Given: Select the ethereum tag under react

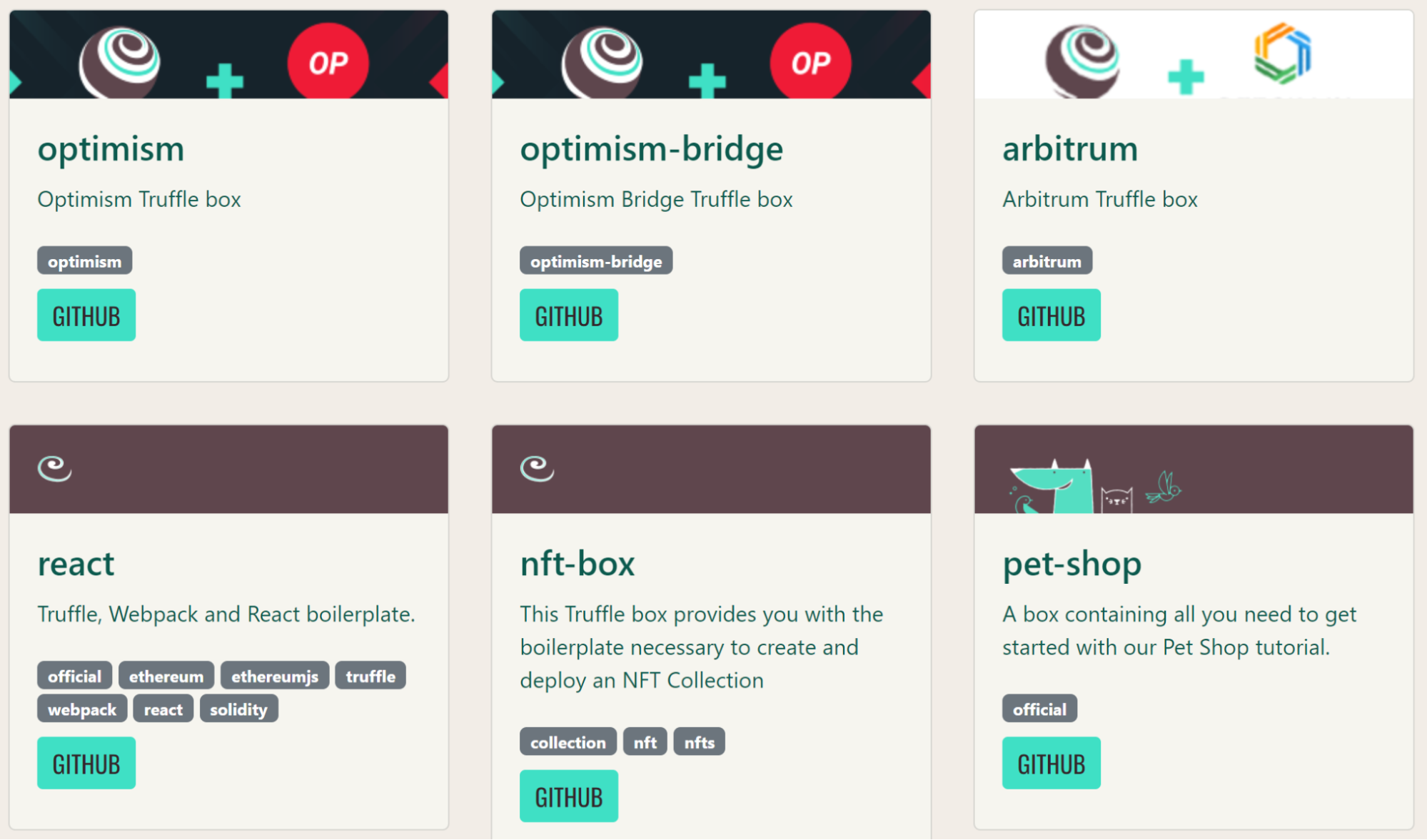Looking at the screenshot, I should pyautogui.click(x=166, y=675).
